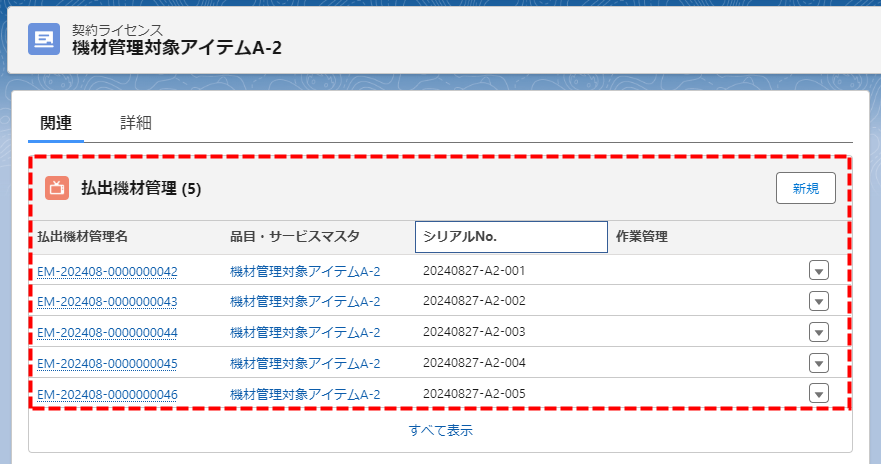Open record link EM-202408-0000000043
Image resolution: width=881 pixels, height=464 pixels.
pos(107,301)
